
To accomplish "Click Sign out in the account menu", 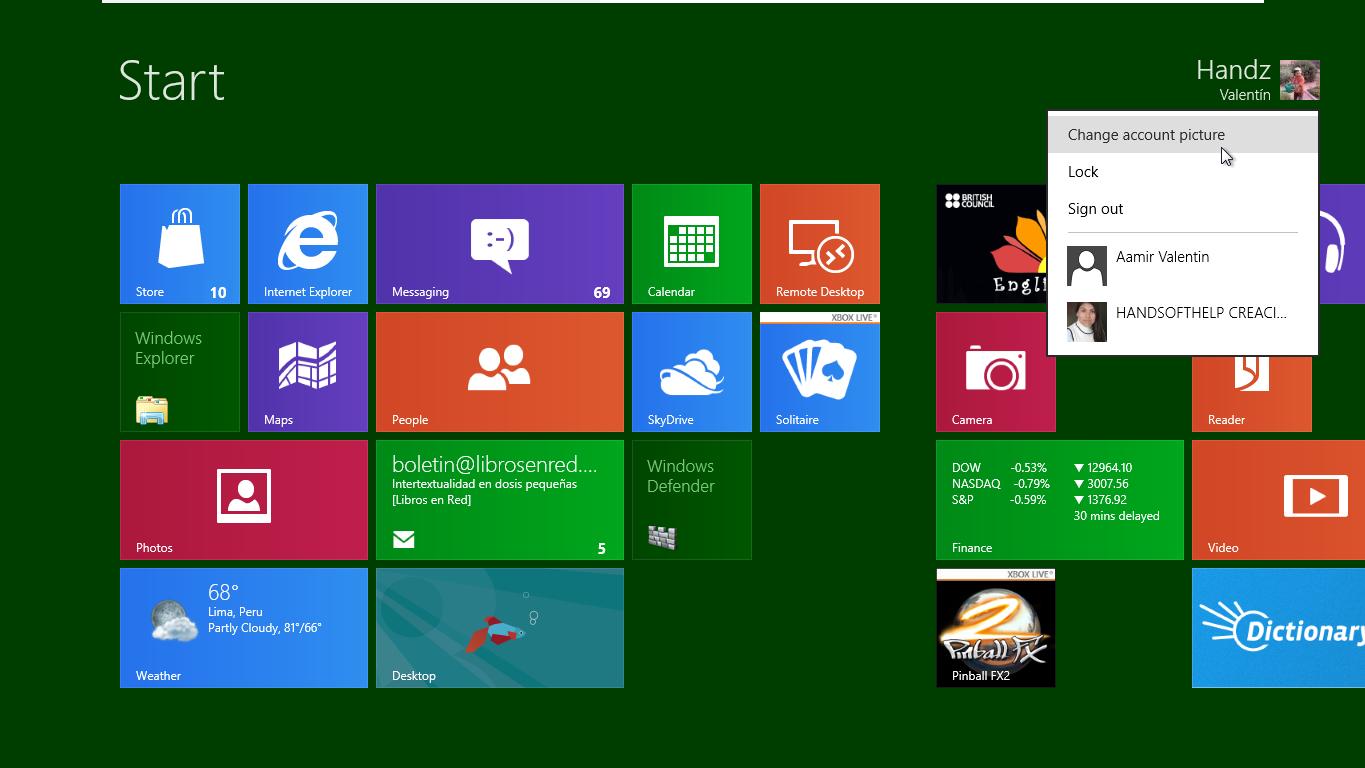I will (1095, 209).
